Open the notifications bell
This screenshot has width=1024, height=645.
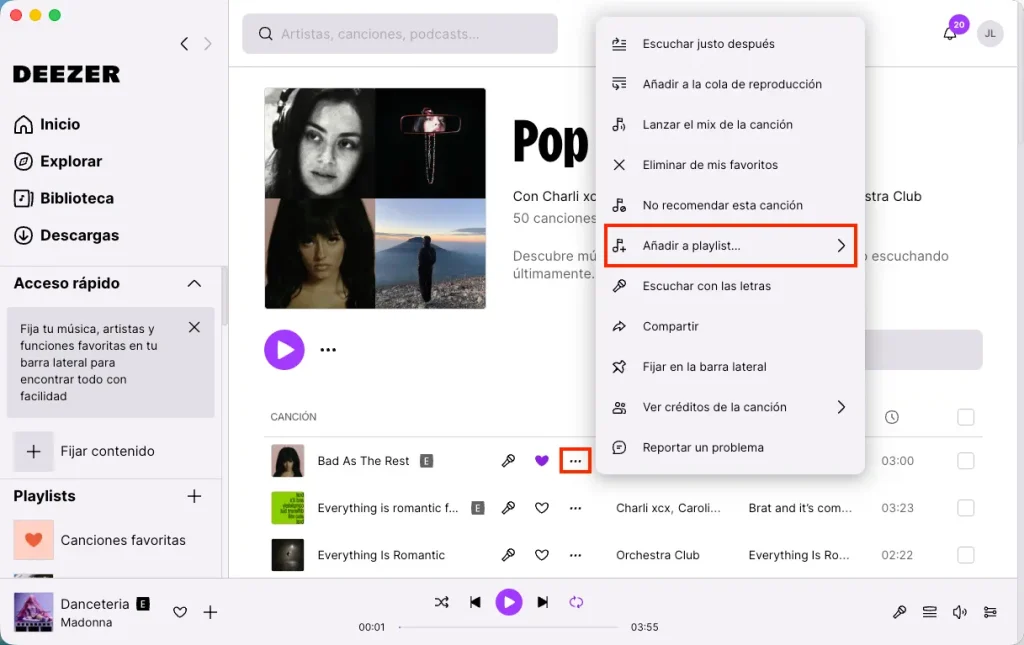[950, 34]
